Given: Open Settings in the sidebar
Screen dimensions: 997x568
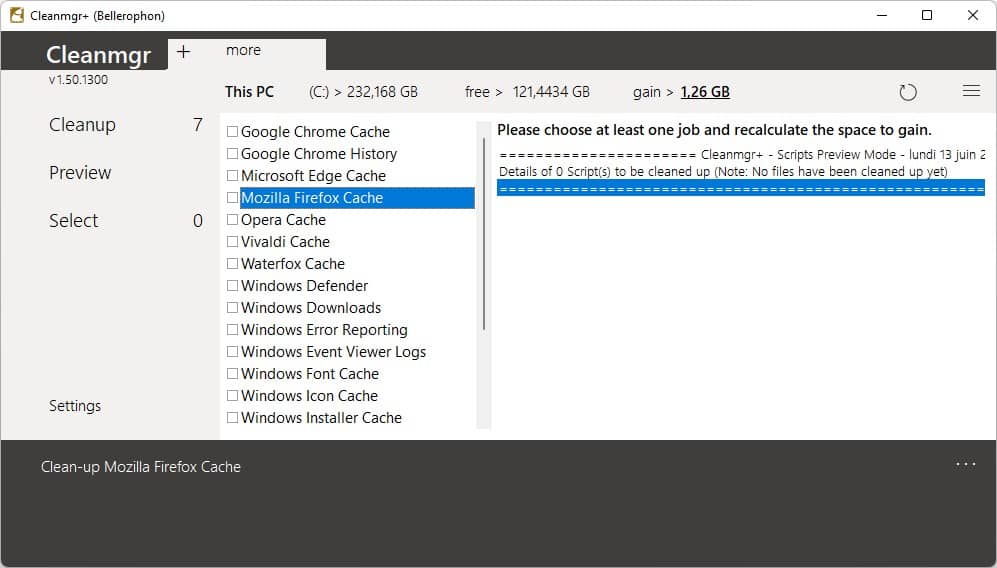Looking at the screenshot, I should pyautogui.click(x=75, y=406).
